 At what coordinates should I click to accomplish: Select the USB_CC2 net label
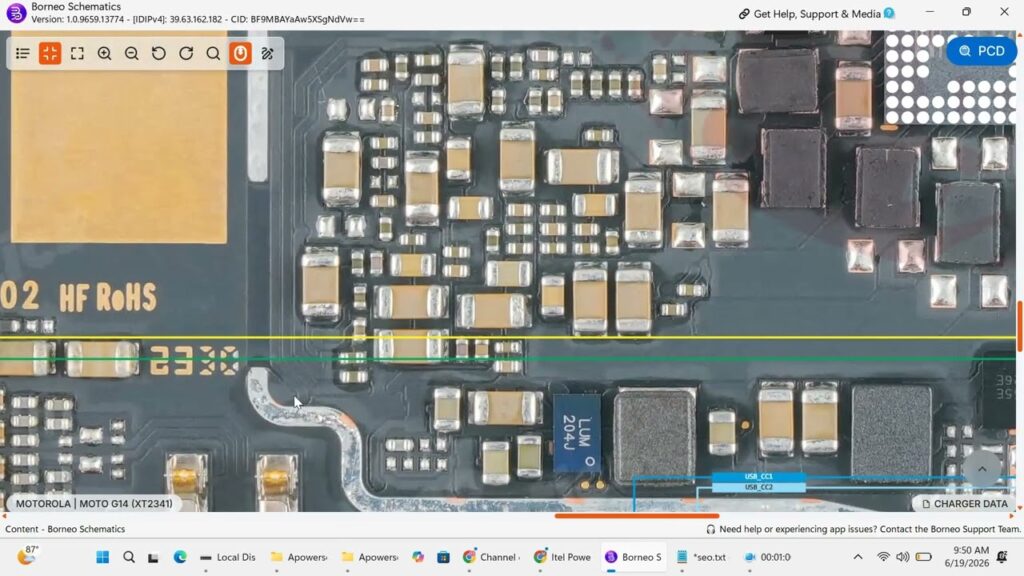758,487
